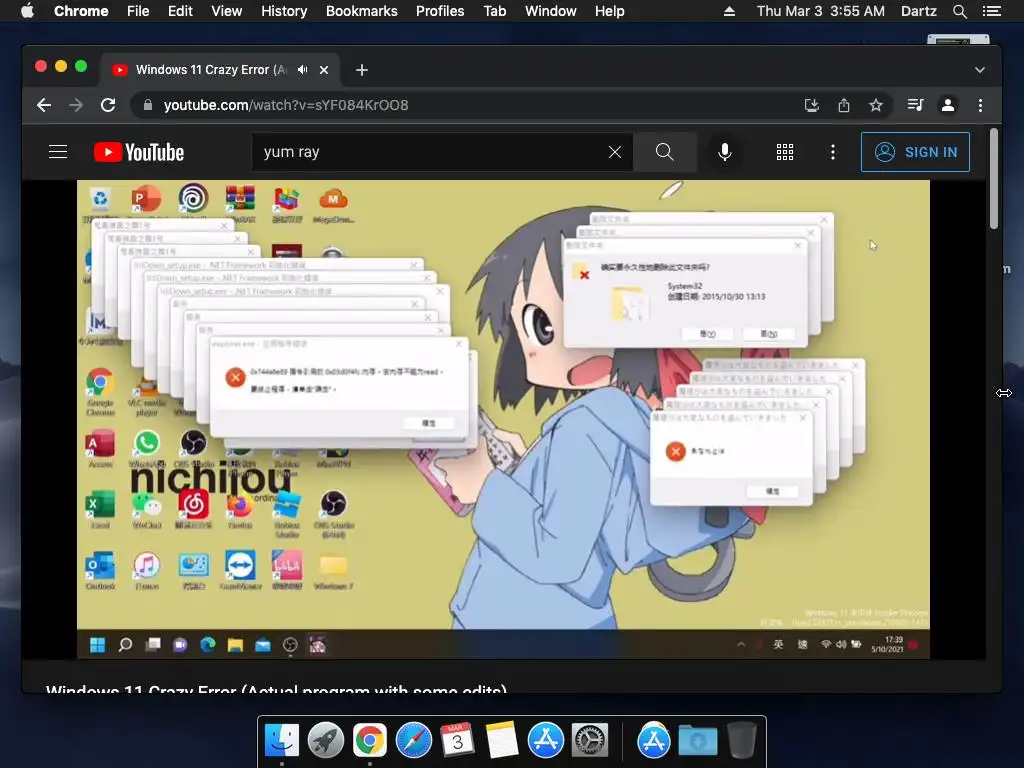Screen dimensions: 1024x768
Task: Open the Chrome app menu
Action: click(81, 11)
